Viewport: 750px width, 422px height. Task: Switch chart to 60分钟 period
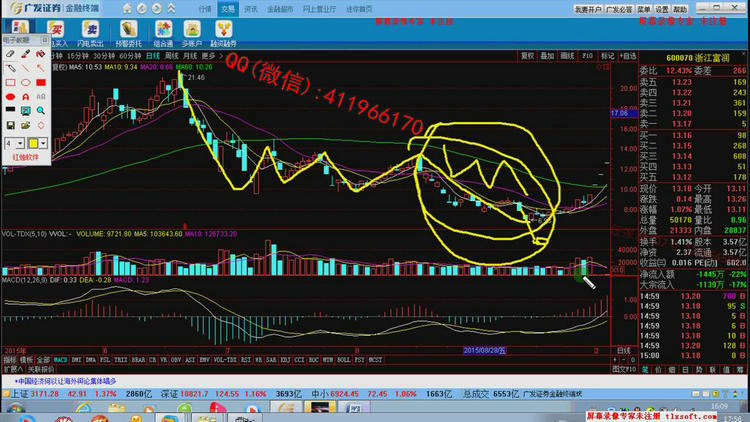(130, 56)
